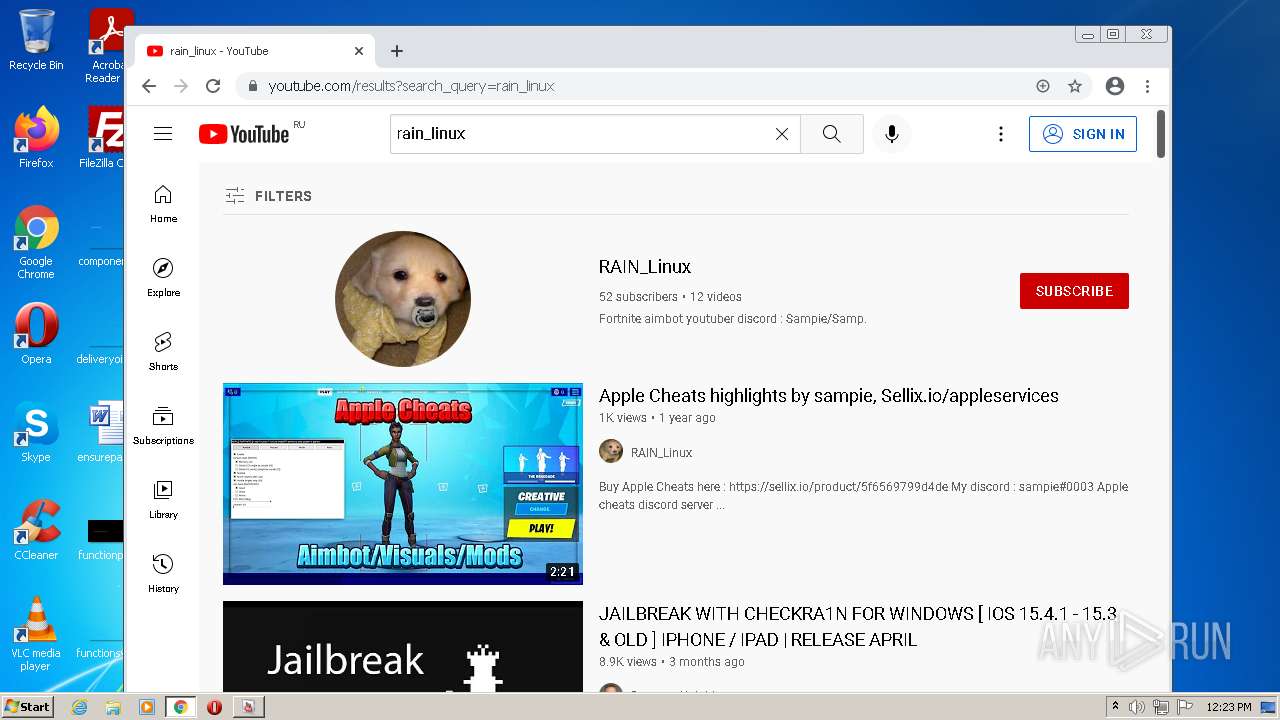The width and height of the screenshot is (1280, 720).
Task: Open the Windows Start menu
Action: 28,707
